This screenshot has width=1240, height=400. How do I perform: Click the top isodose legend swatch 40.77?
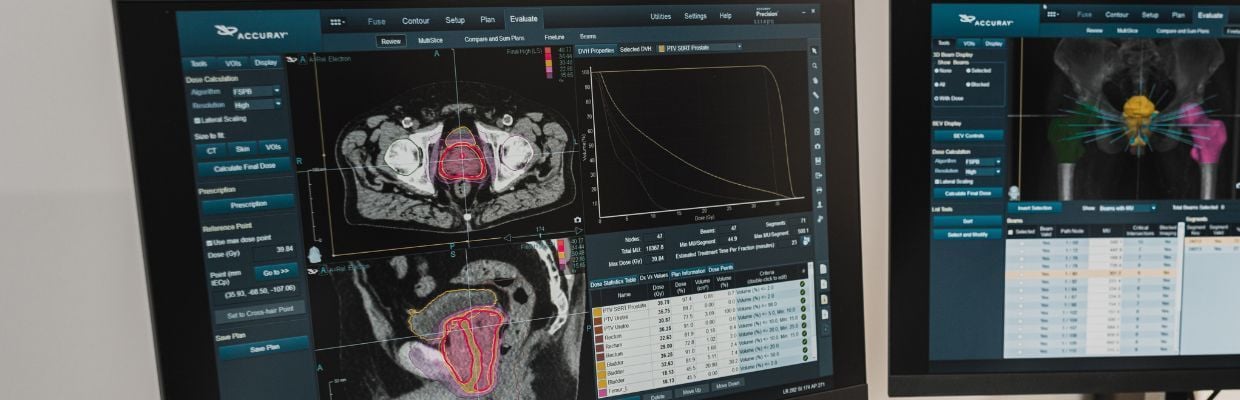click(x=547, y=49)
